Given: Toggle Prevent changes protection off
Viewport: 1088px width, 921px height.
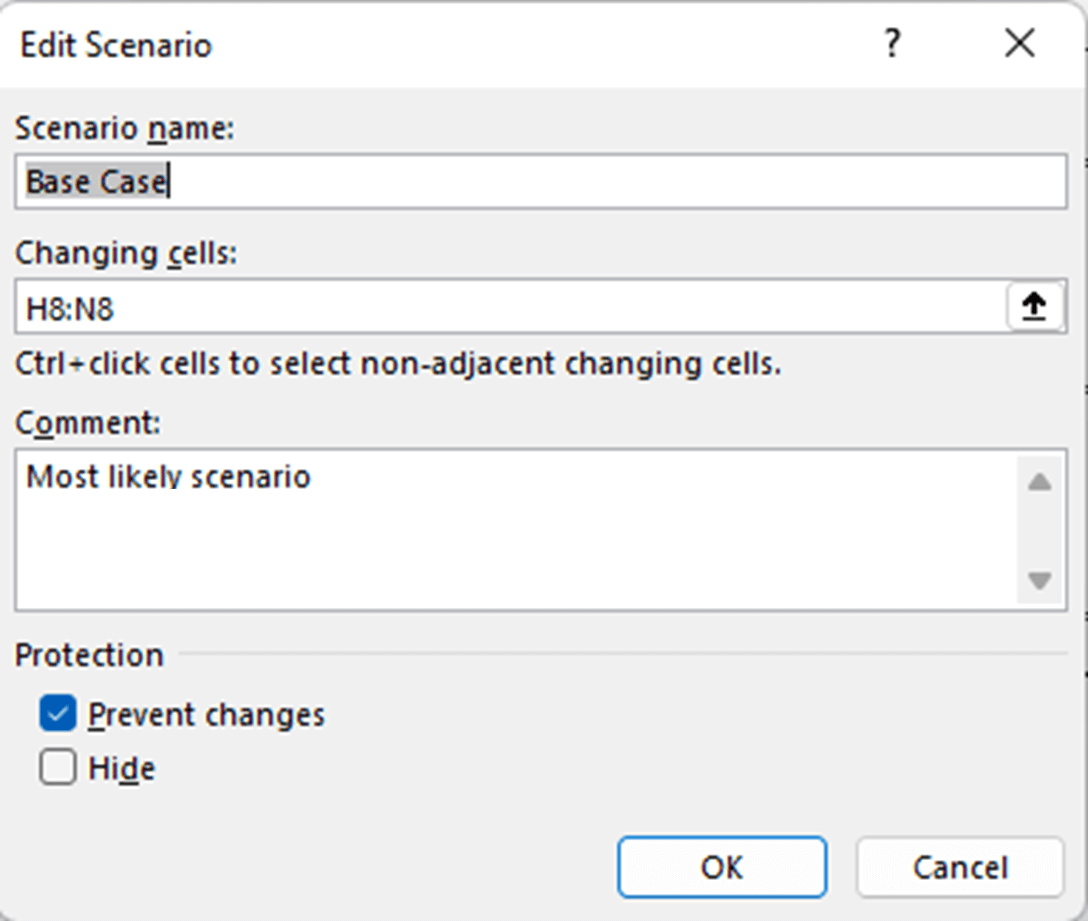Looking at the screenshot, I should [57, 714].
